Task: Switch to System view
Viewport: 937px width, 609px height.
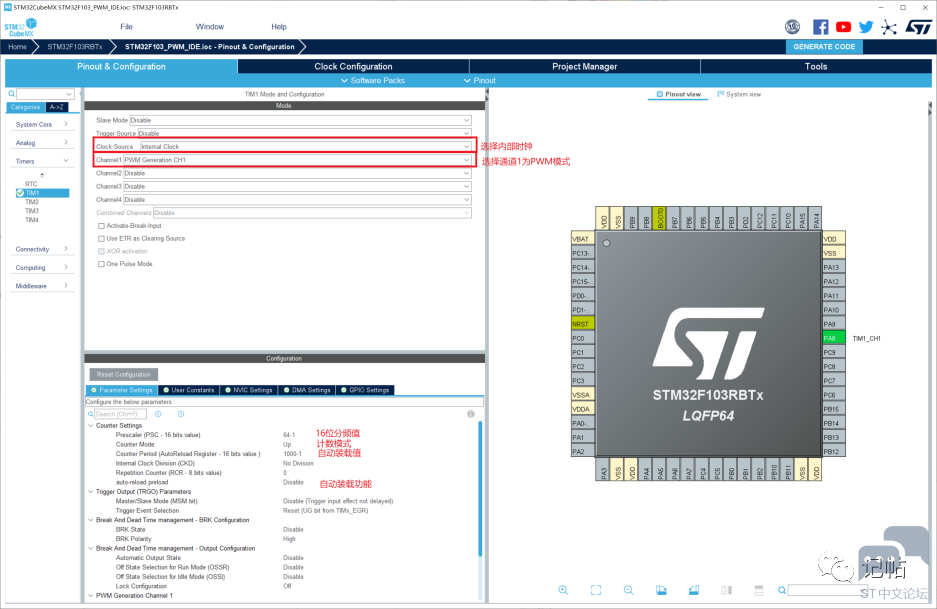Action: tap(739, 94)
